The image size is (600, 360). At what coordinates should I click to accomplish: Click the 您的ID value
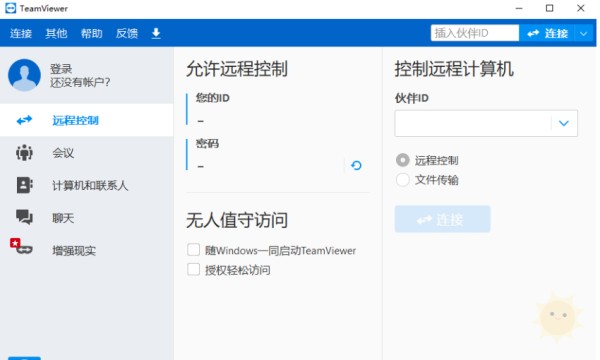pyautogui.click(x=201, y=121)
